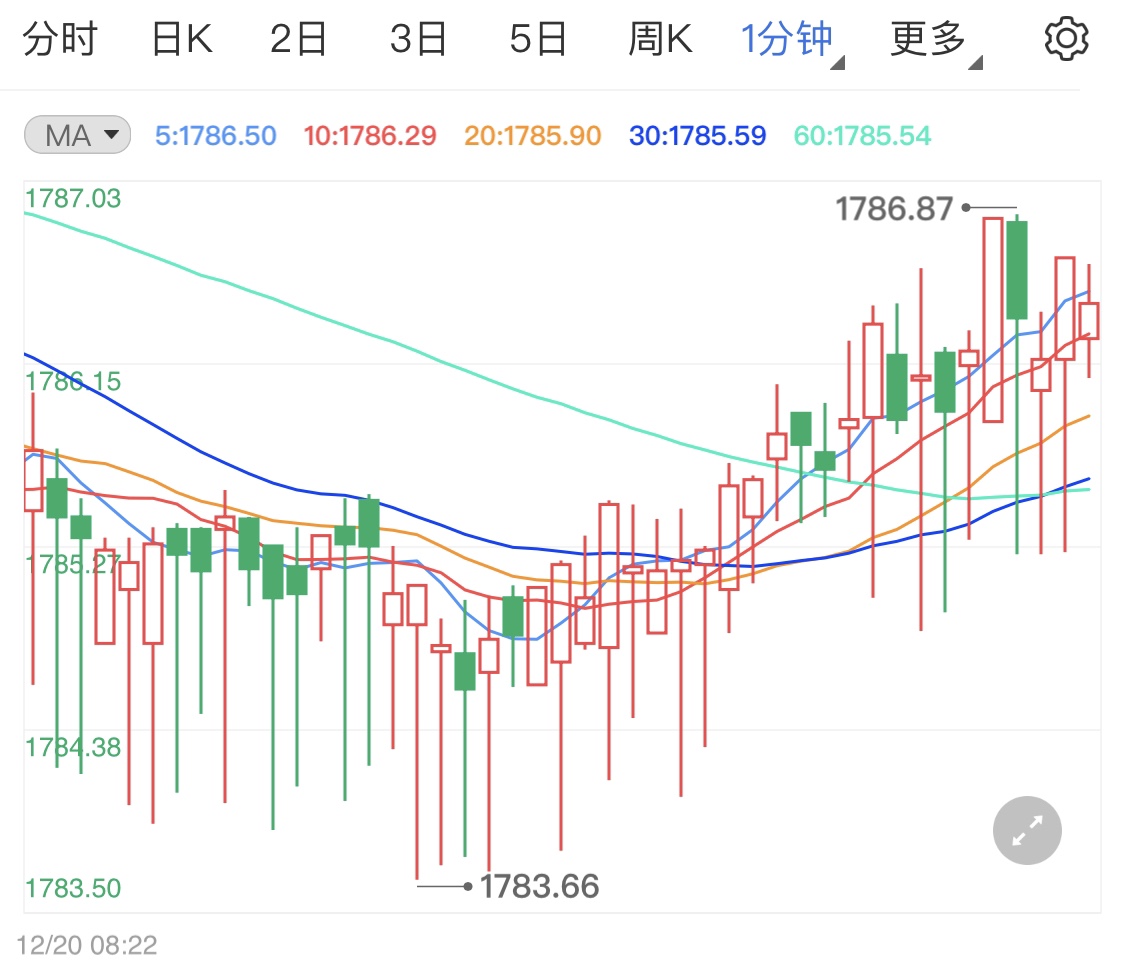Click the y-axis label 1784.38
This screenshot has width=1125, height=961.
(x=73, y=747)
